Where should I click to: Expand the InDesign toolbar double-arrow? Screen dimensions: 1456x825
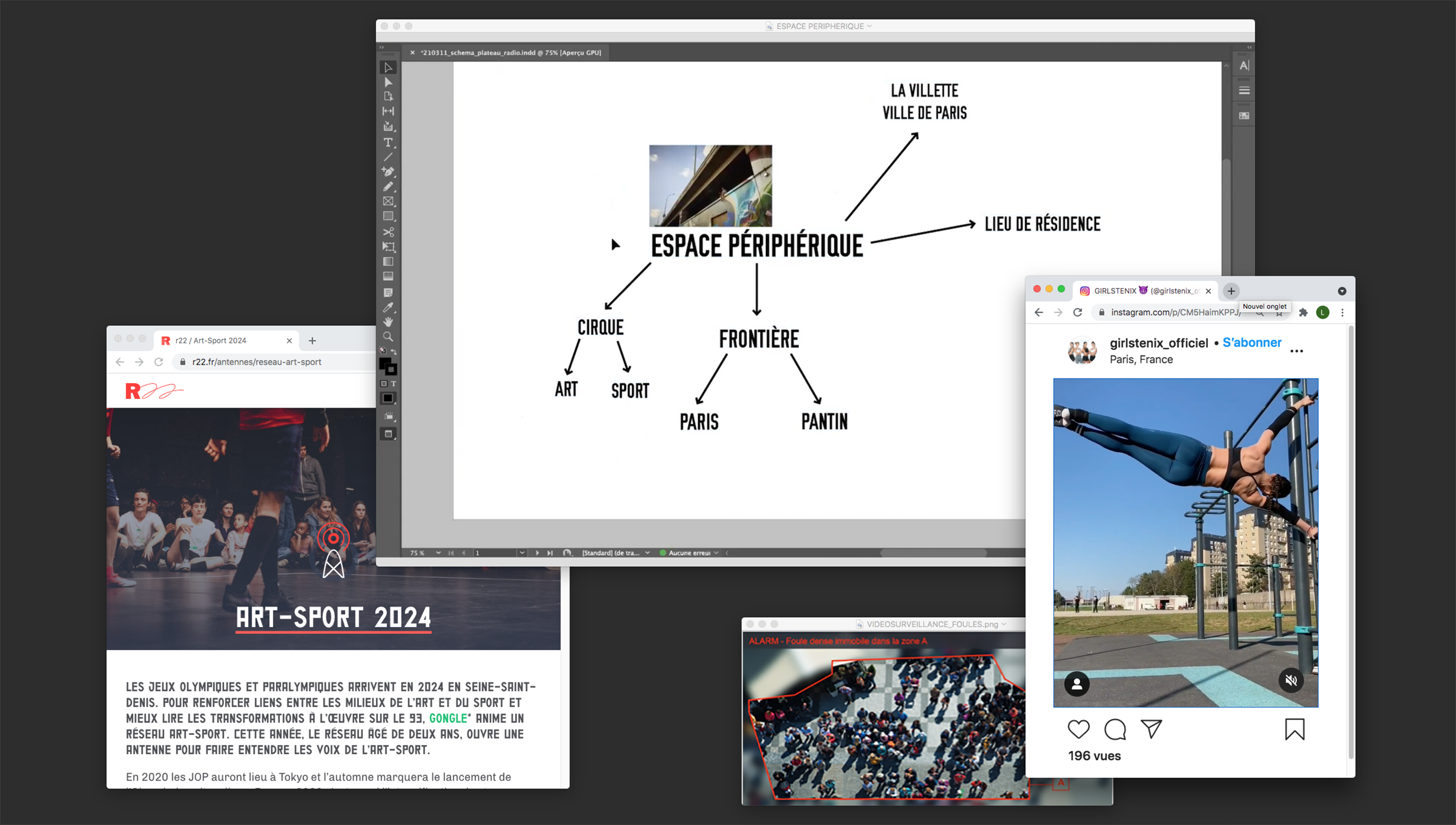pos(381,47)
